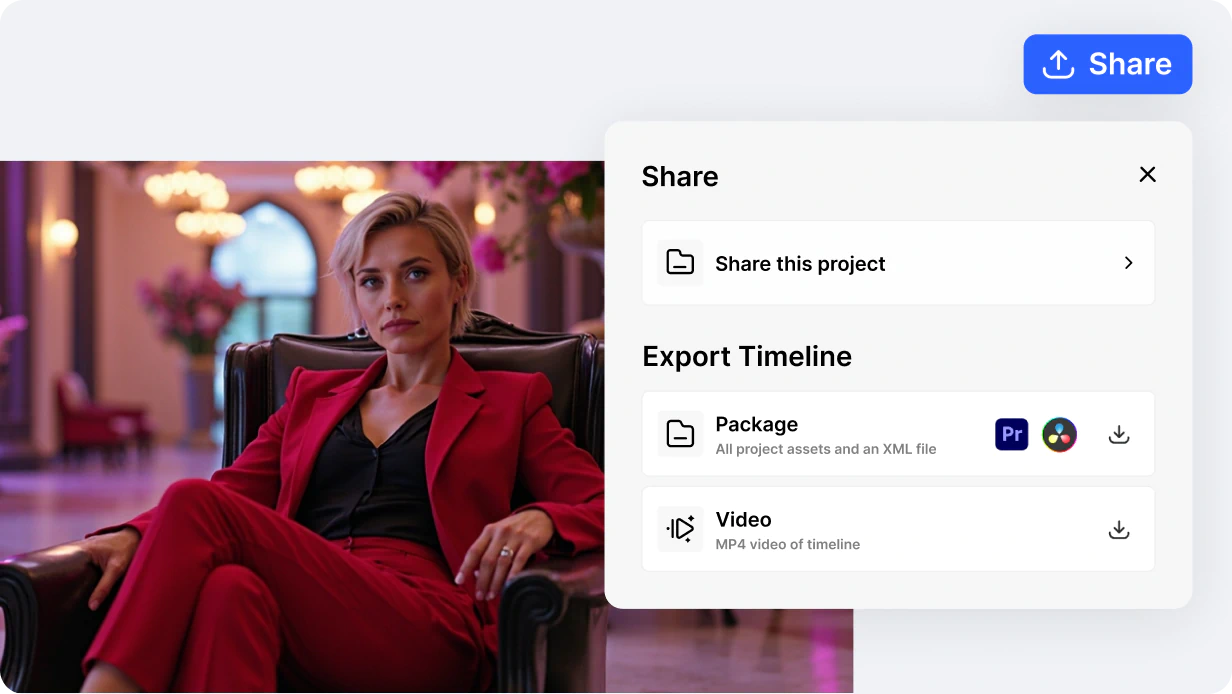
Task: Click the video preview of woman in red suit
Action: pos(302,427)
